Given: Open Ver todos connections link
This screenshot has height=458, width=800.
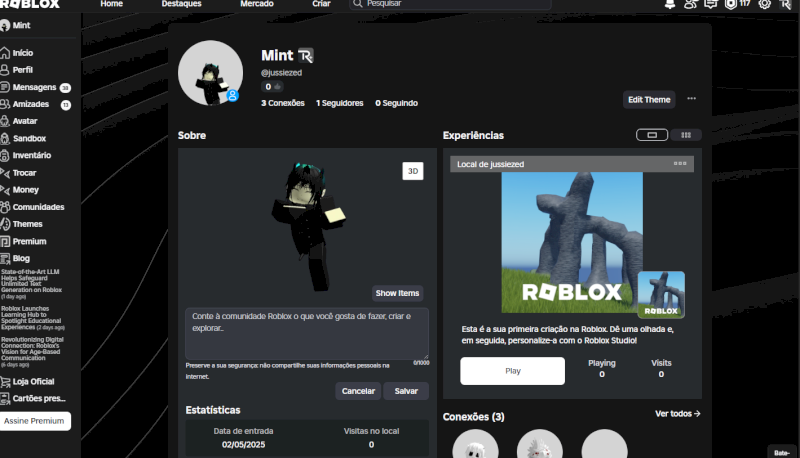Looking at the screenshot, I should click(678, 414).
